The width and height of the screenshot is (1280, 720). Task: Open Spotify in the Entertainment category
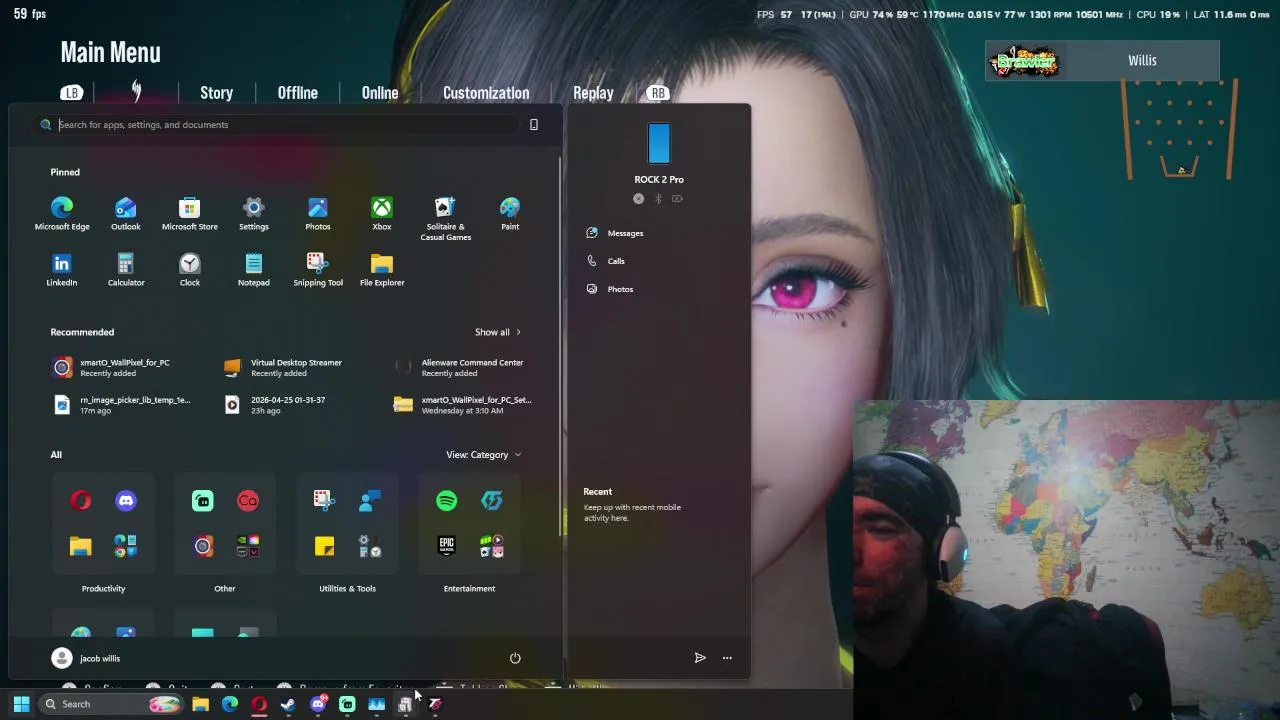tap(447, 501)
